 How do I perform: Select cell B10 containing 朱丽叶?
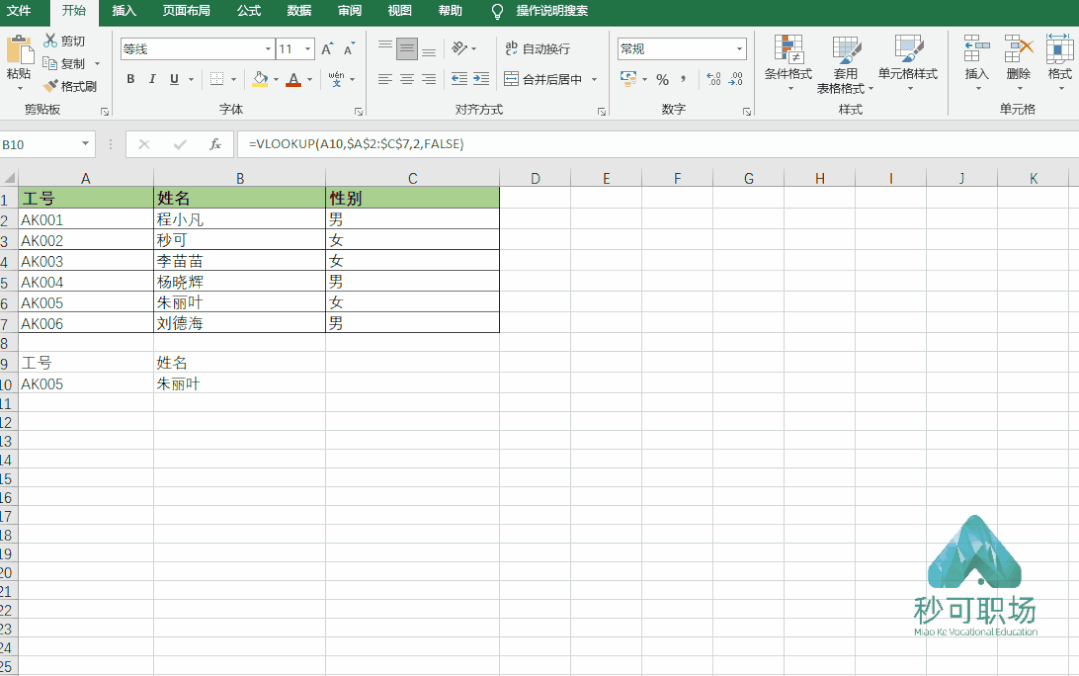point(239,383)
